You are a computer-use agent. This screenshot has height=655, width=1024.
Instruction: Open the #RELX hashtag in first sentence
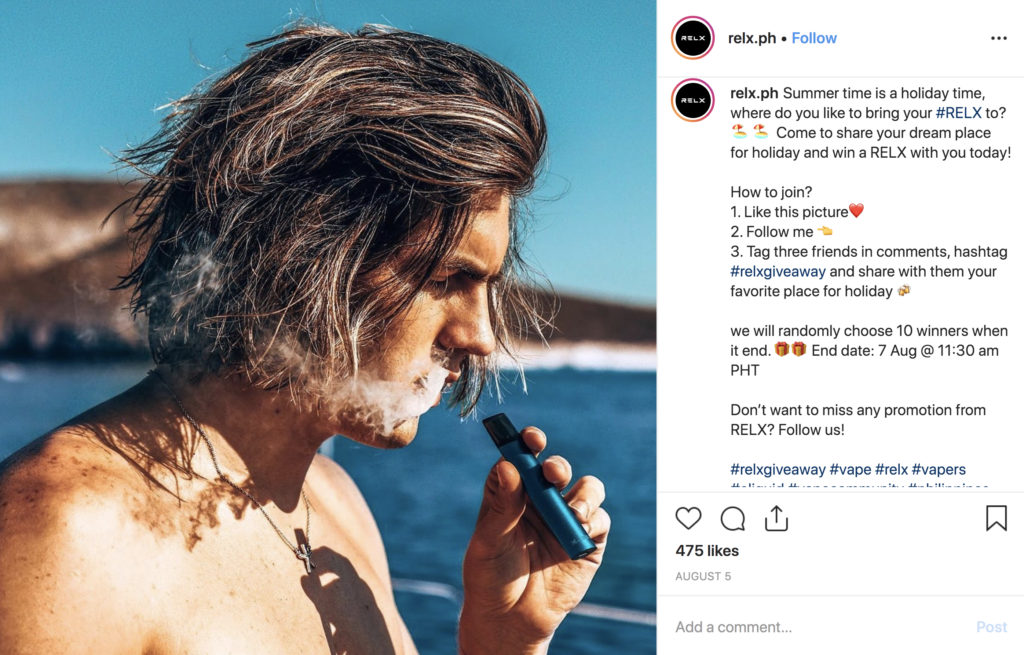958,113
